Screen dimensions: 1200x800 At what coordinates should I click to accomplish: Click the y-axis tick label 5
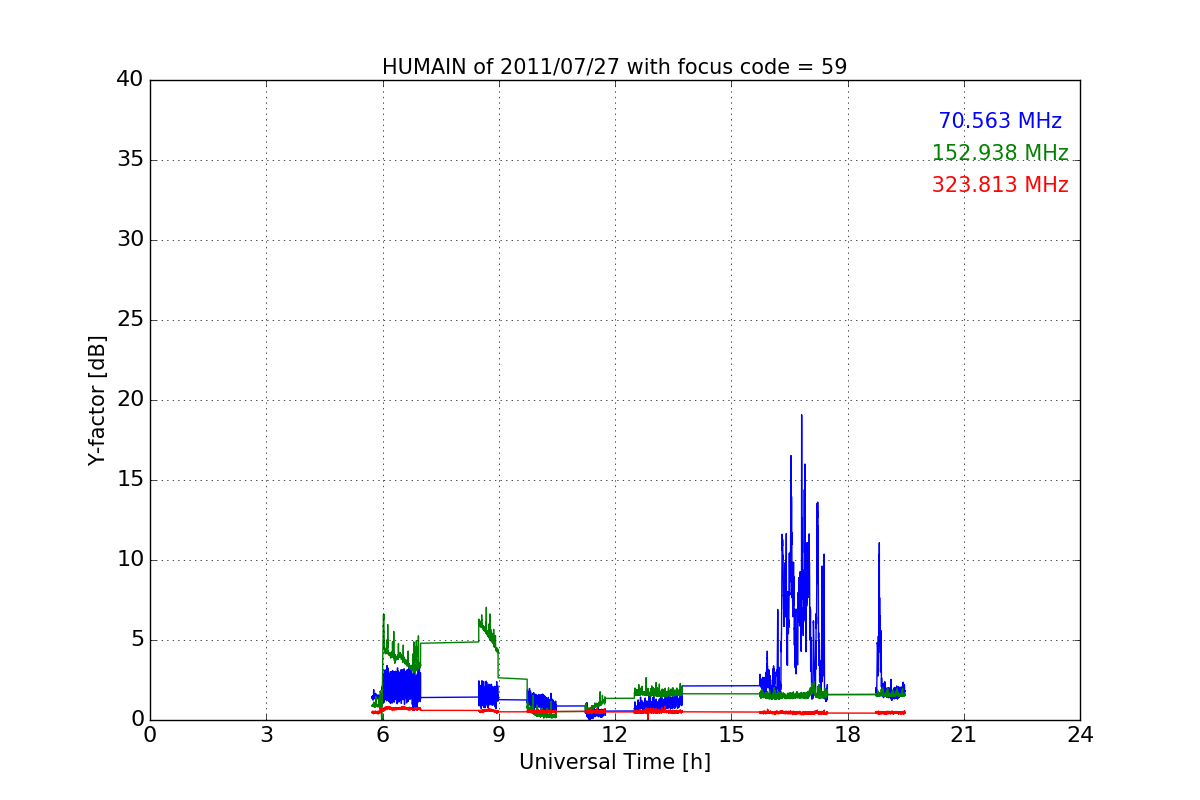pos(136,640)
